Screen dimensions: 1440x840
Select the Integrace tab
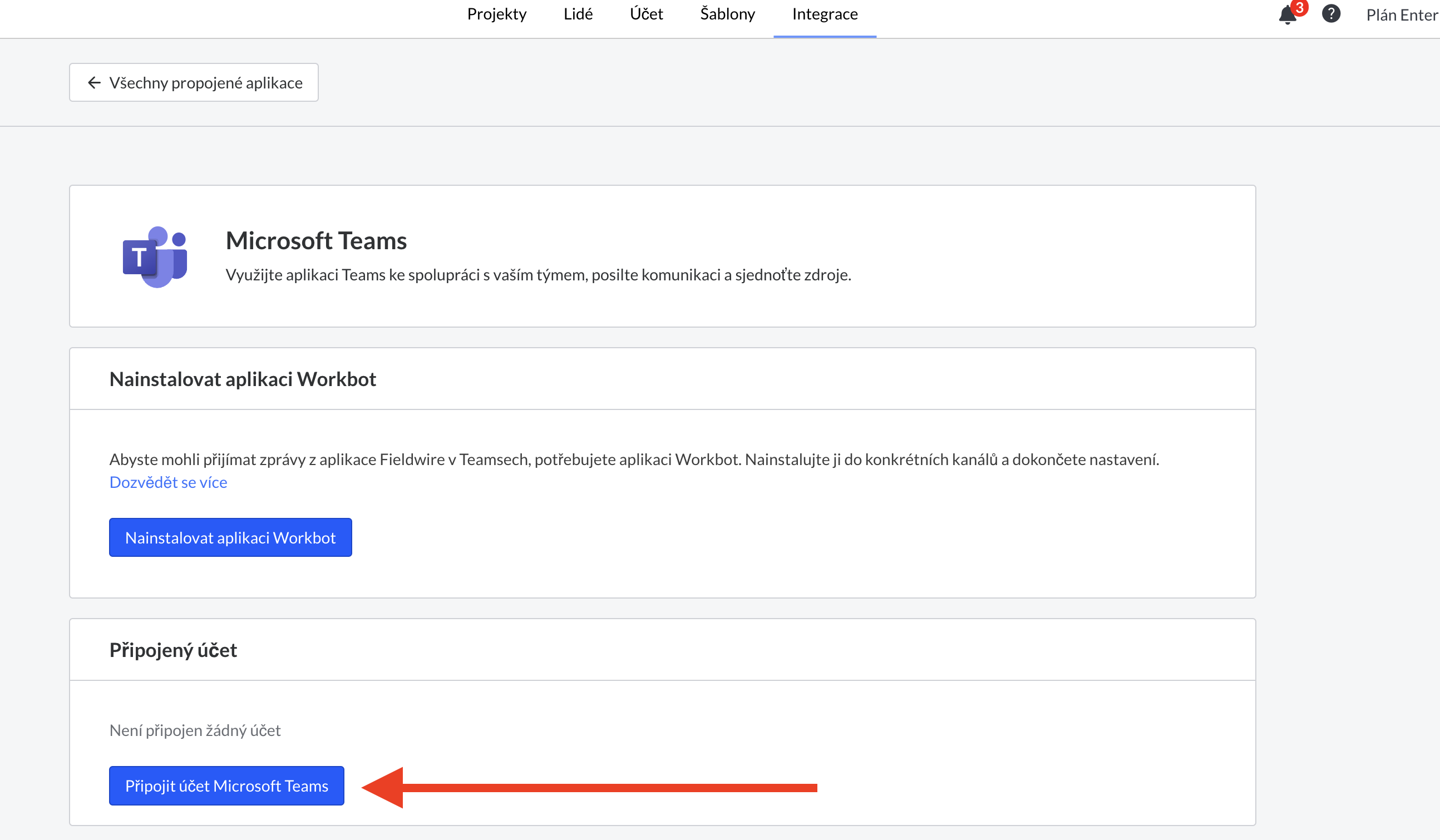[825, 14]
